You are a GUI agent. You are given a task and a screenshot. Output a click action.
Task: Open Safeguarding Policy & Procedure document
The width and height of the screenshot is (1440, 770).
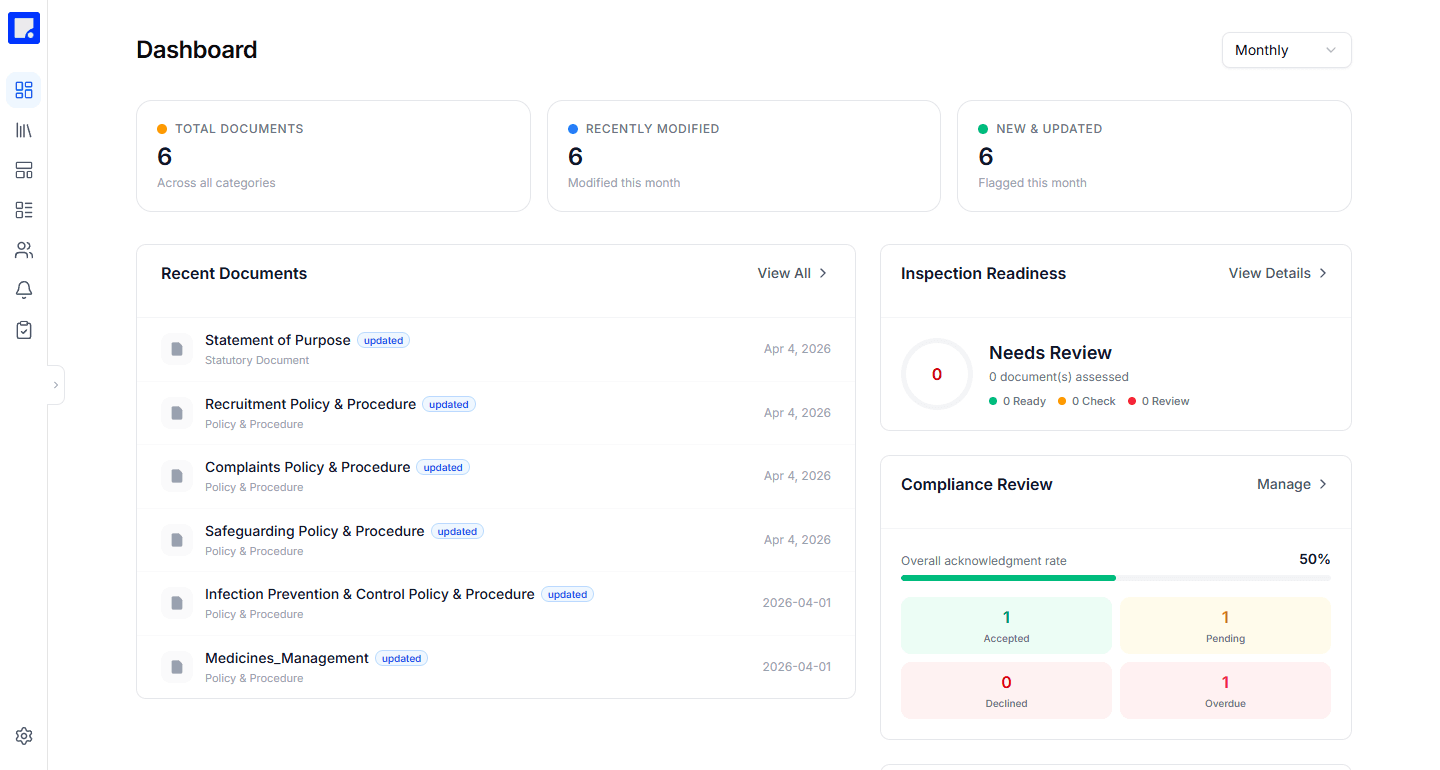click(x=496, y=540)
